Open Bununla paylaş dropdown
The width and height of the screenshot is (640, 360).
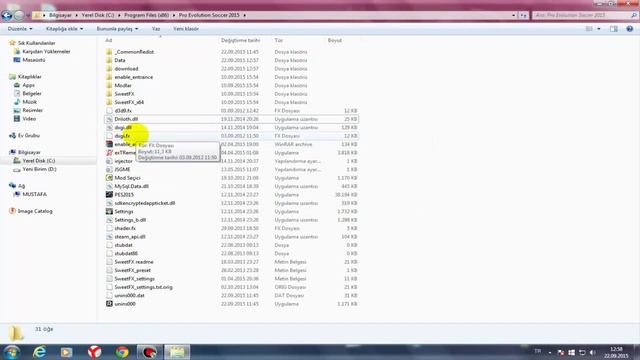pos(117,29)
